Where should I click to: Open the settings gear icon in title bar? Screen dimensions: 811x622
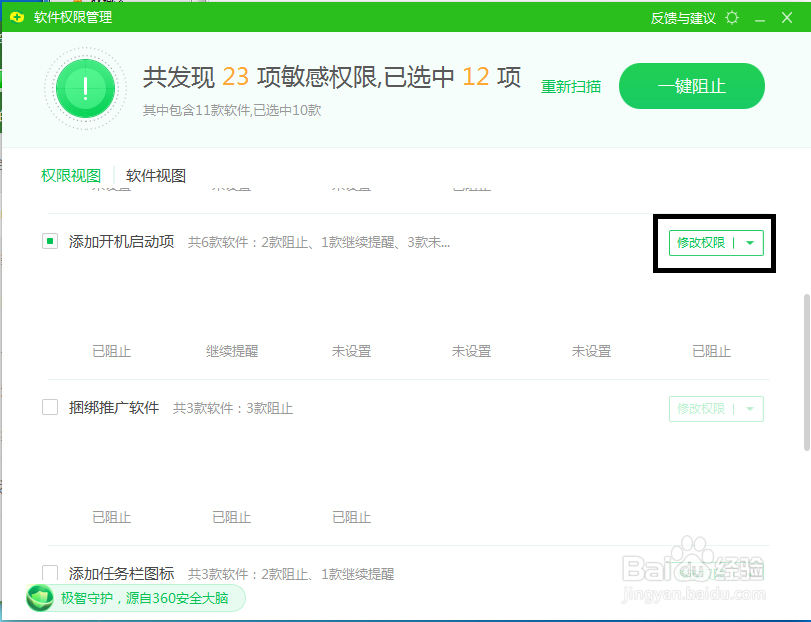(732, 18)
